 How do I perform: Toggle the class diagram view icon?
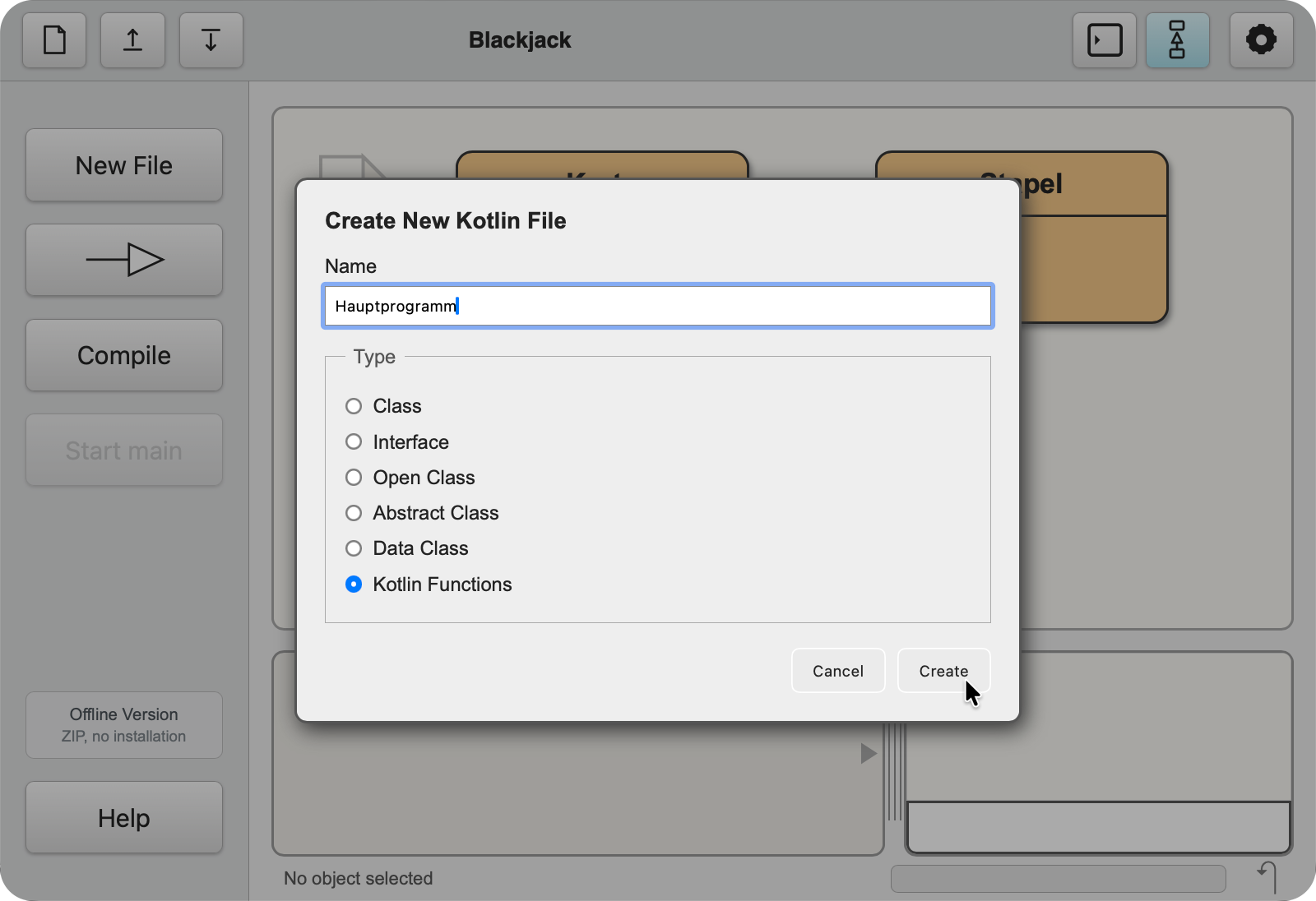click(1177, 39)
